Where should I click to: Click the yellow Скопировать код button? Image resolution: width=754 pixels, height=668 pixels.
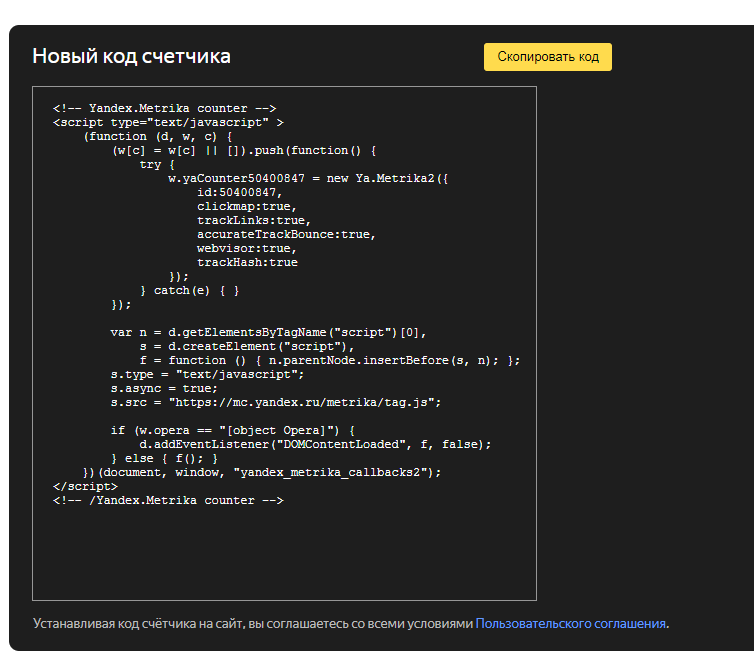coord(548,57)
